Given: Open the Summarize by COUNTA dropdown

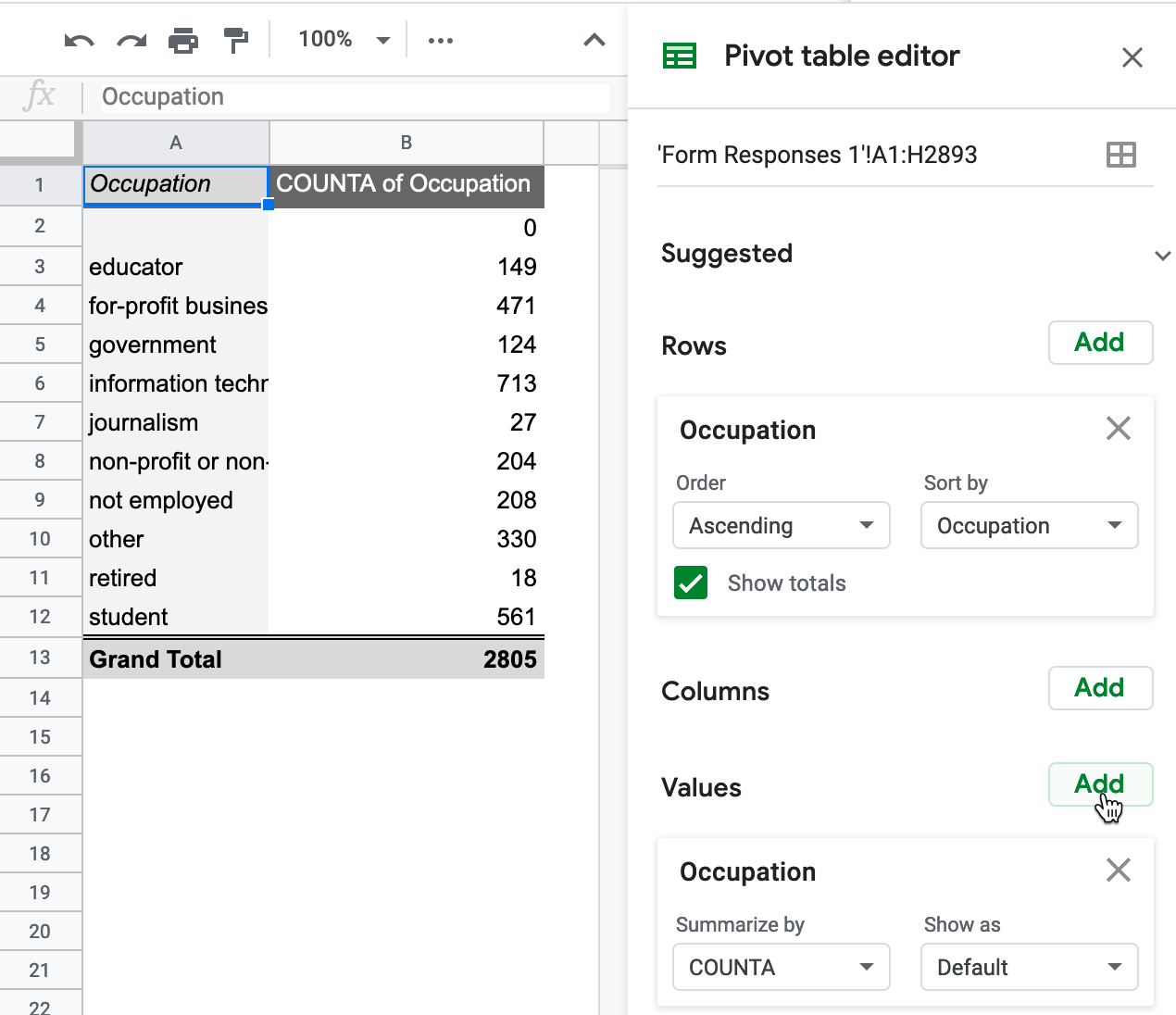Looking at the screenshot, I should pyautogui.click(x=782, y=967).
